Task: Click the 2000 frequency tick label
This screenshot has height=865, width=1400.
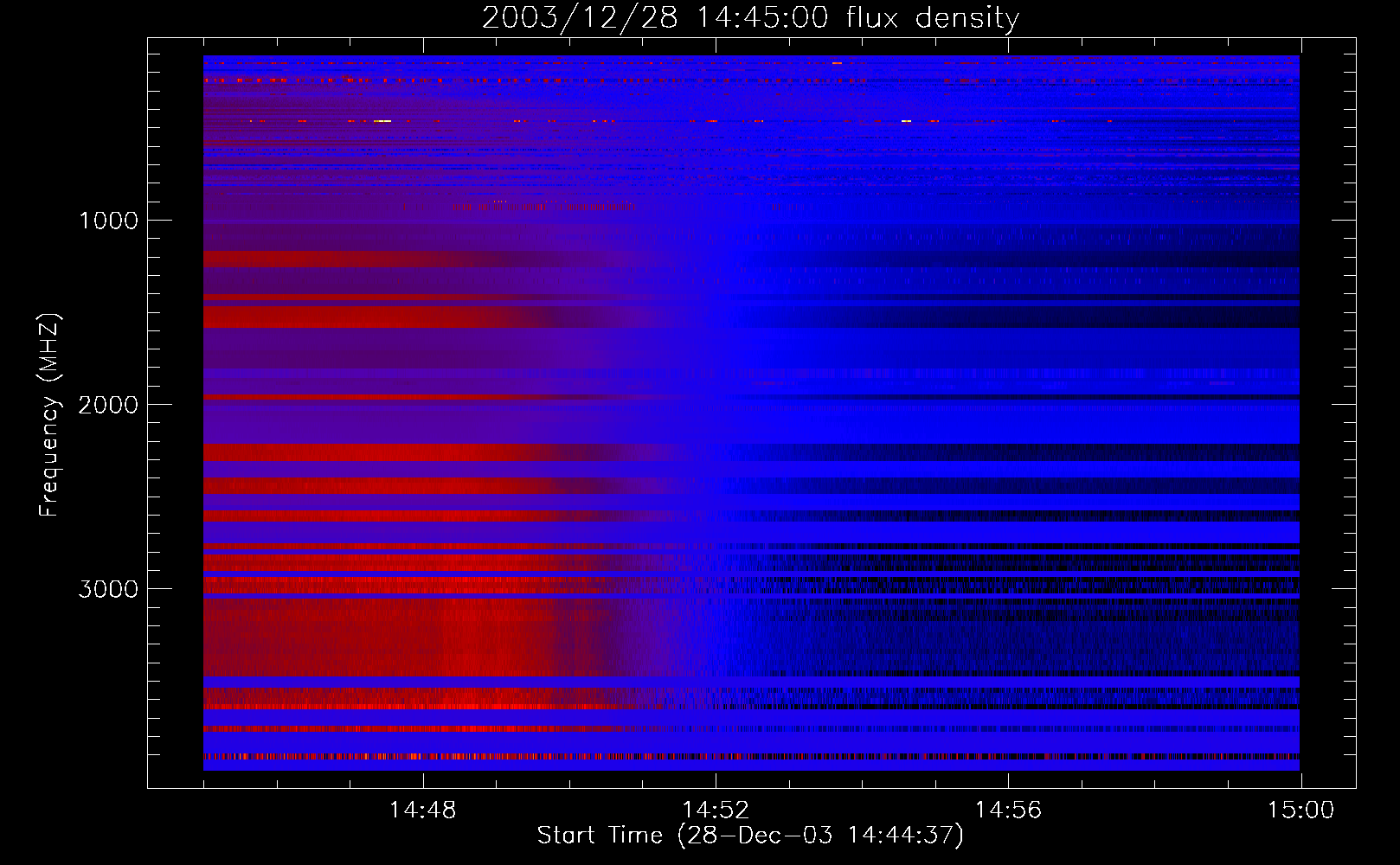Action: pos(109,405)
